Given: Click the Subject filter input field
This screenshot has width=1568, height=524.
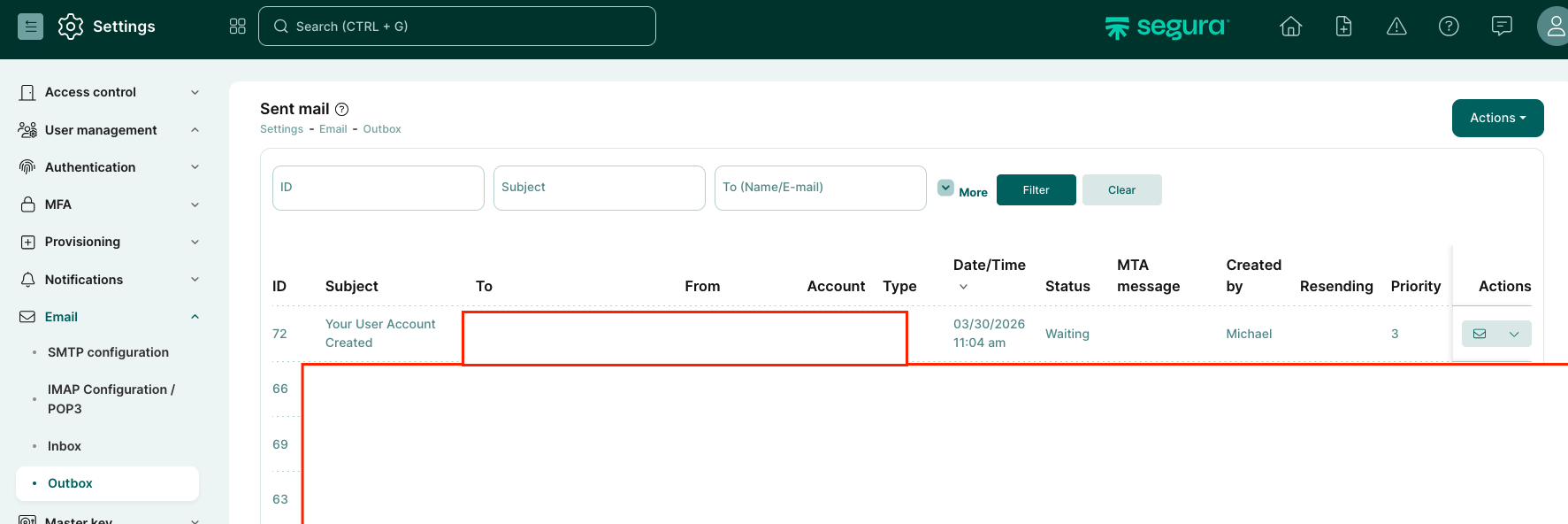Looking at the screenshot, I should pos(599,188).
